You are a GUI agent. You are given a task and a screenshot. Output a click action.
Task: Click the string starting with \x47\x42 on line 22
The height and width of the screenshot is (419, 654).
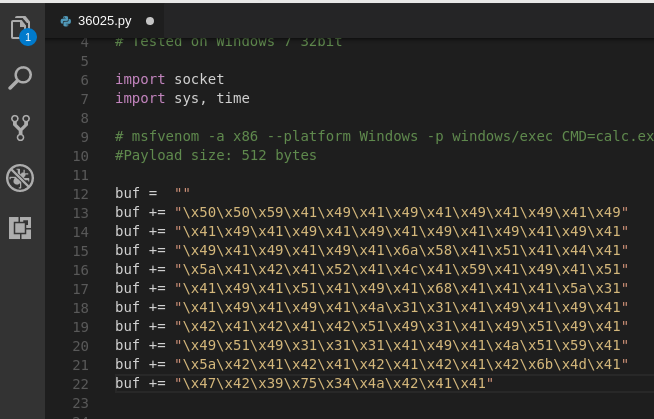tap(334, 384)
